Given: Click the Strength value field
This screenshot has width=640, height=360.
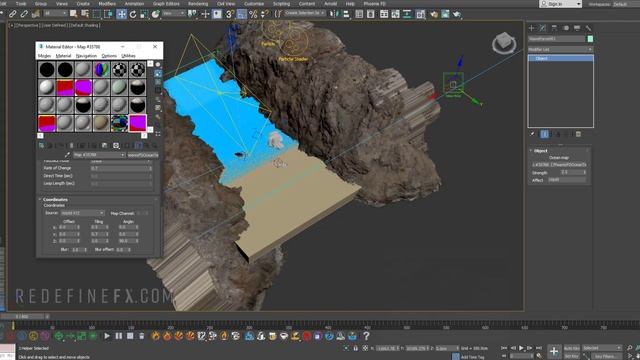Looking at the screenshot, I should pyautogui.click(x=573, y=172).
